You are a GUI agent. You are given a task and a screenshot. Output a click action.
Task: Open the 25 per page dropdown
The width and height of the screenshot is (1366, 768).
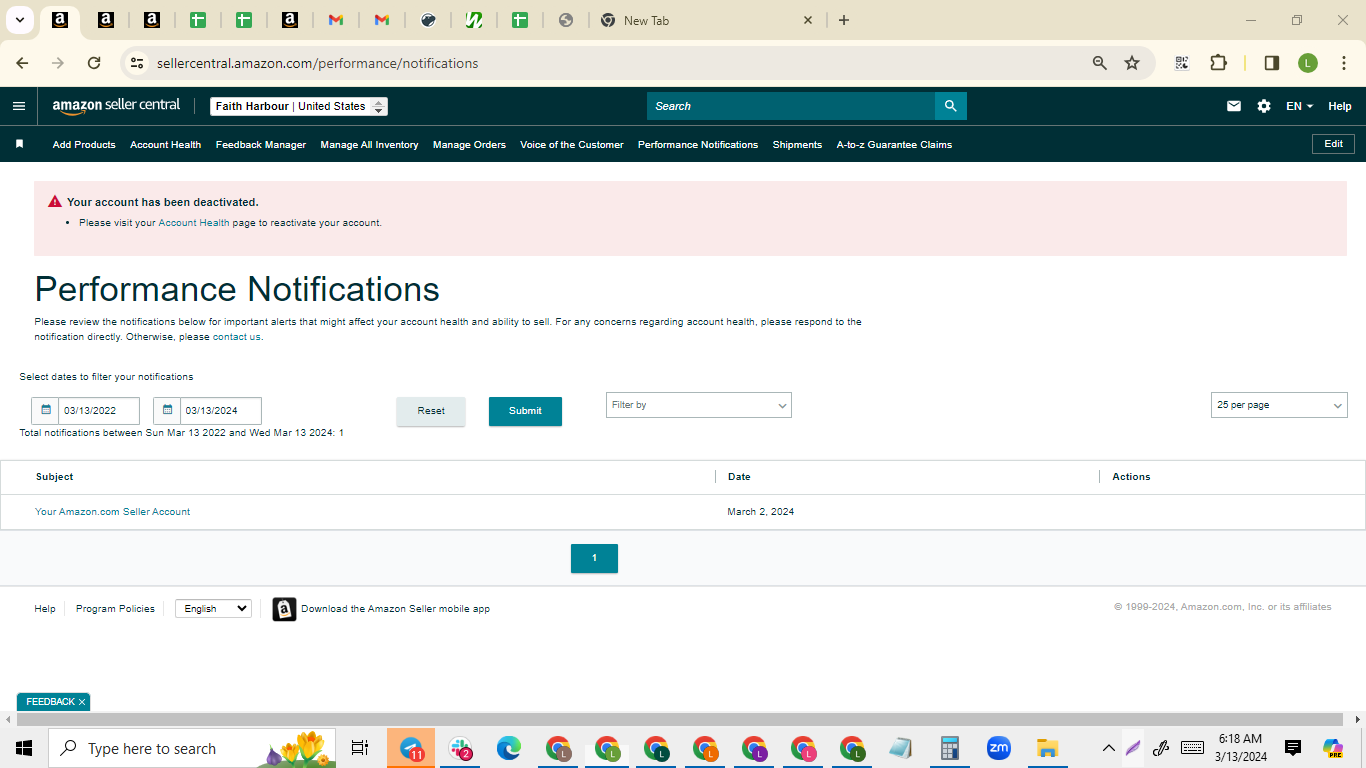pos(1279,405)
